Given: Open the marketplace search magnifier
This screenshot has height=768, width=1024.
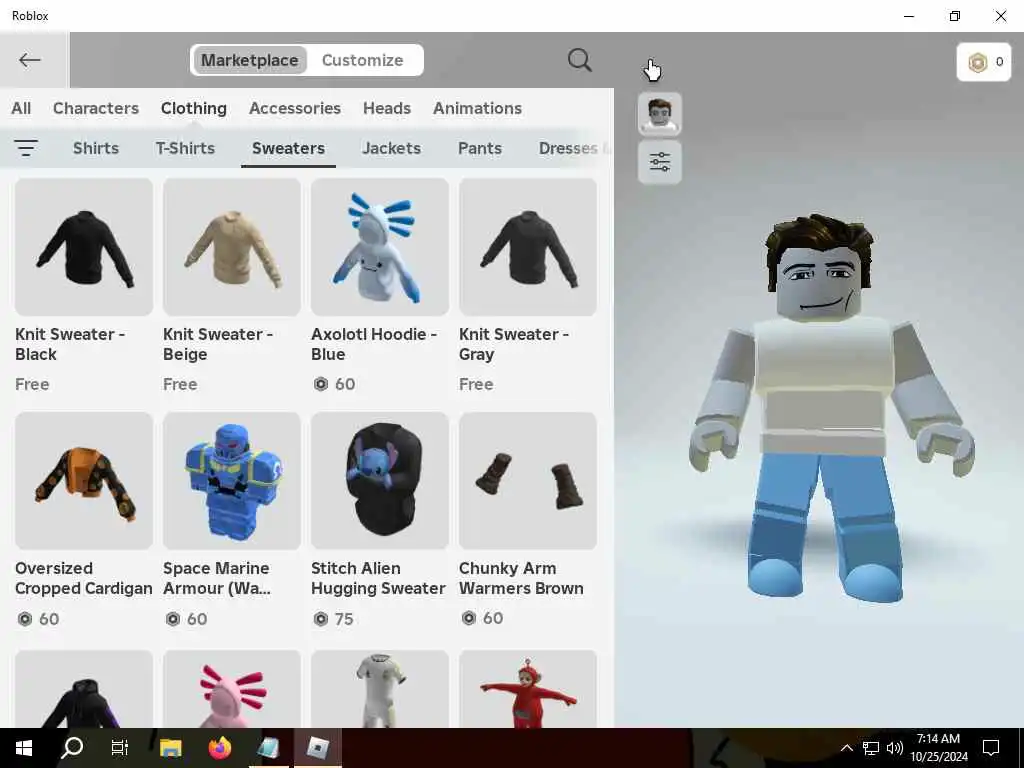Looking at the screenshot, I should (x=579, y=60).
